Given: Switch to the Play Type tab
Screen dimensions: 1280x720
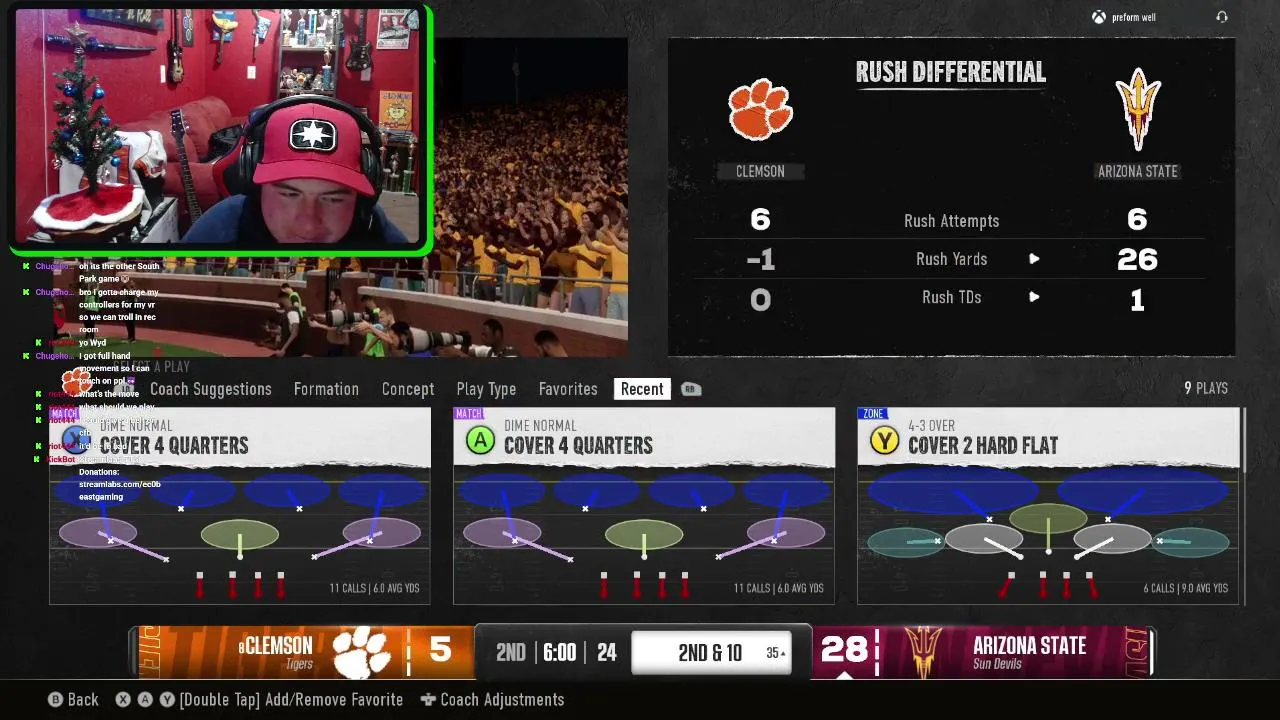Looking at the screenshot, I should pos(486,389).
